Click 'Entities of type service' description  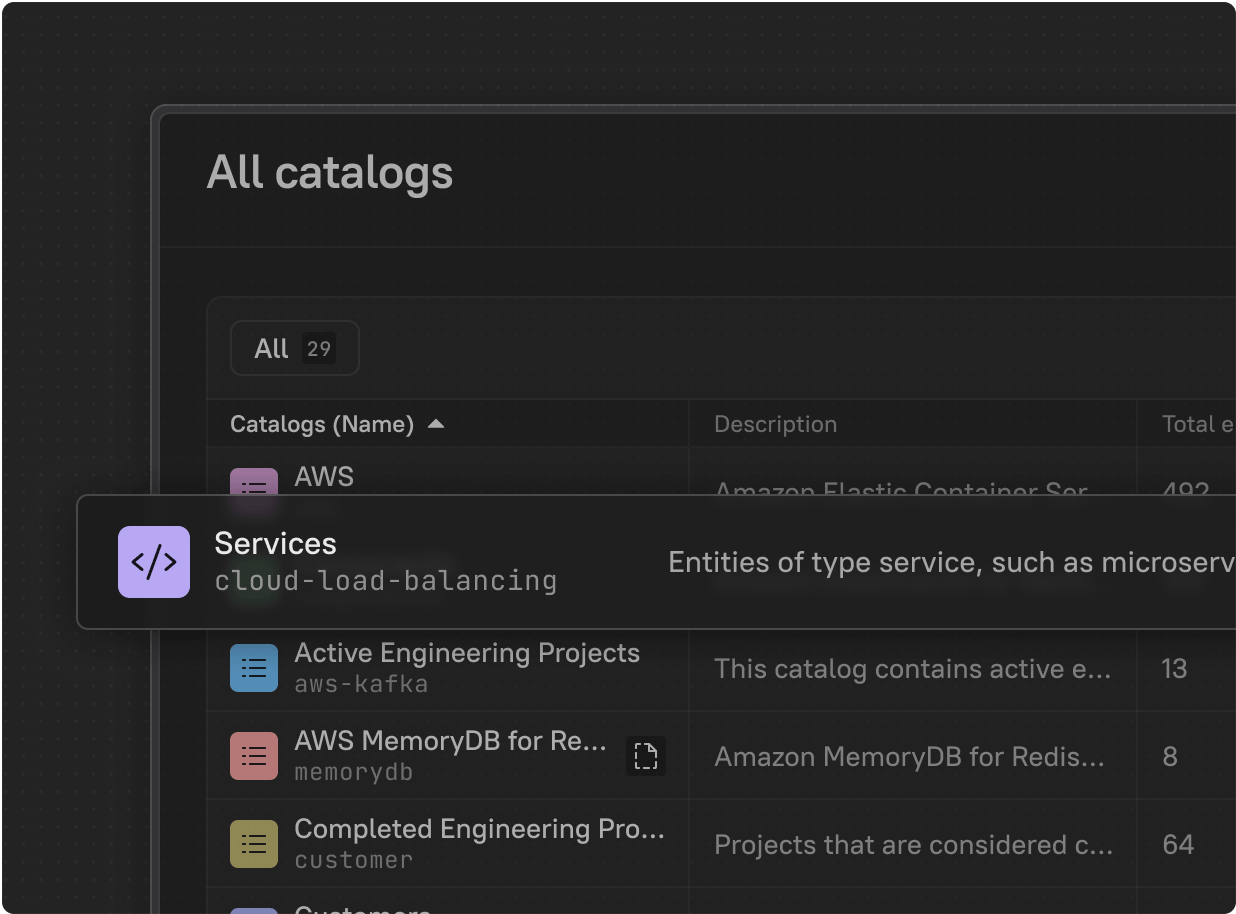(952, 563)
